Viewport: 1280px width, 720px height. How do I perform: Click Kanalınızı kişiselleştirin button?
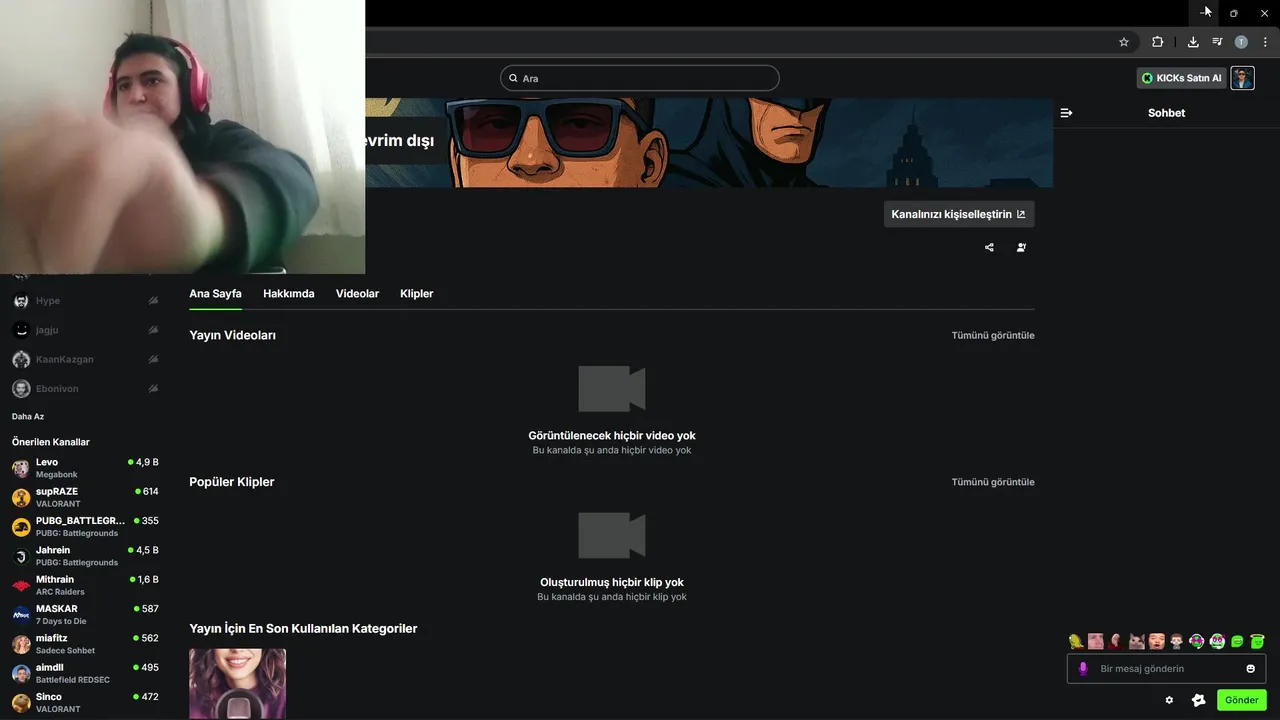pyautogui.click(x=959, y=214)
